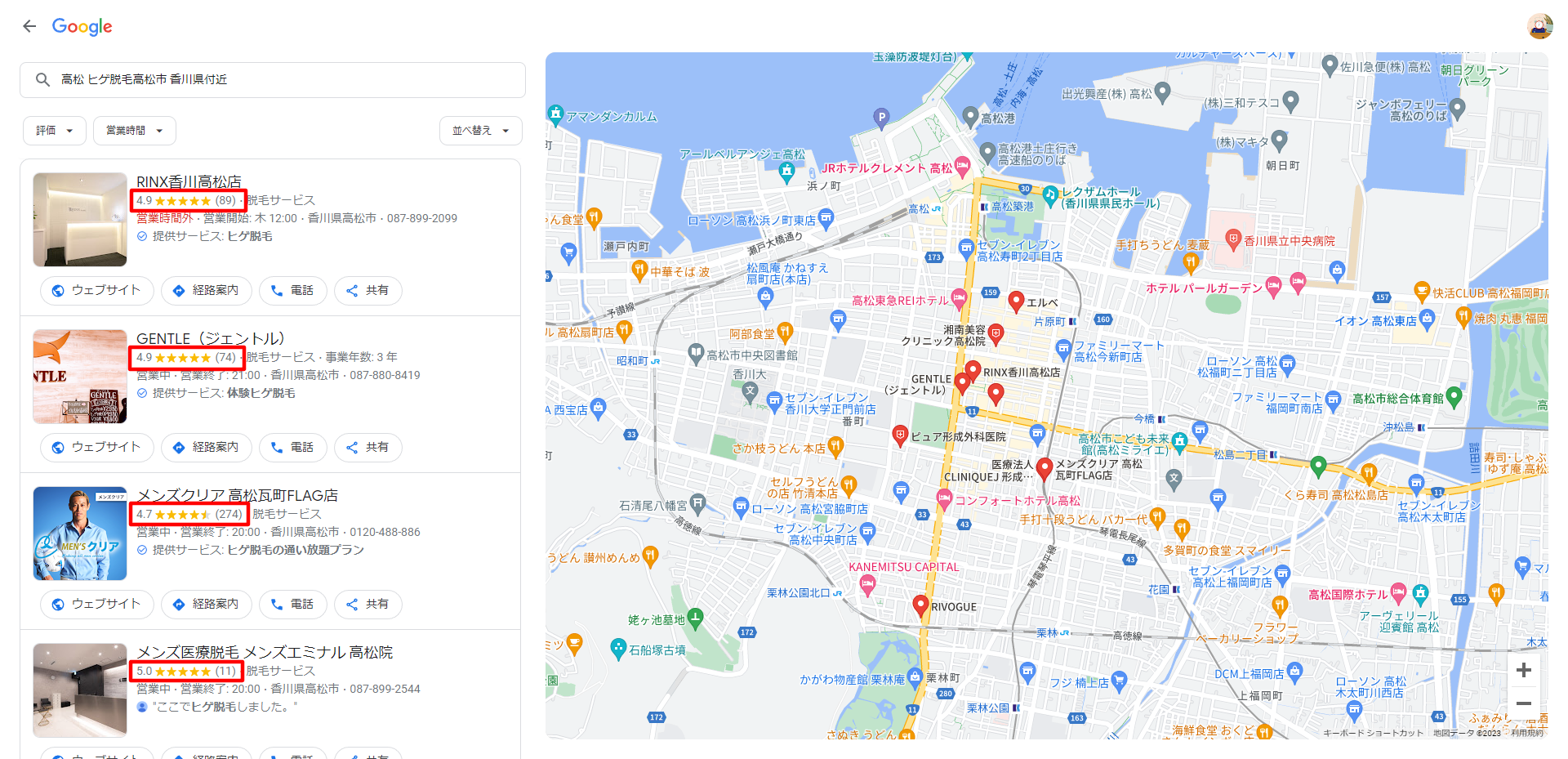
Task: Click 電話 call button for メンズクリア
Action: tap(293, 604)
